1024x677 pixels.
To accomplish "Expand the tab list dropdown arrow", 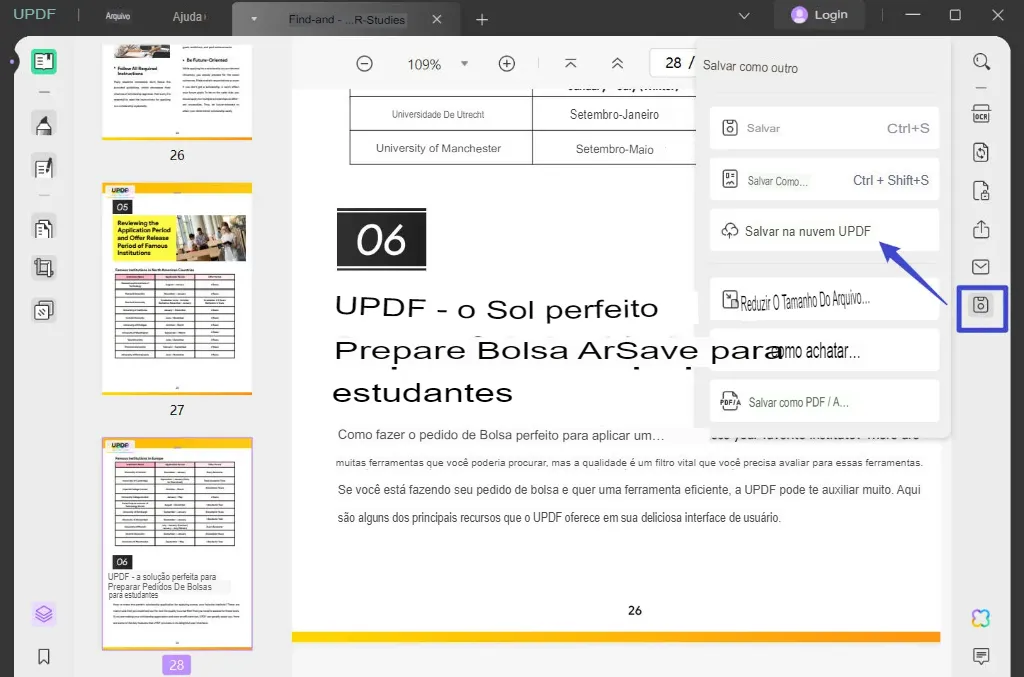I will pyautogui.click(x=254, y=19).
